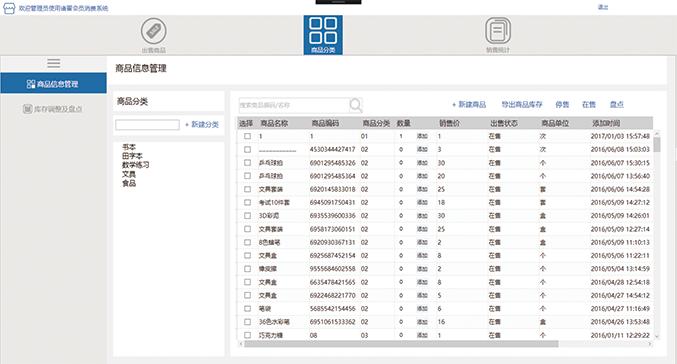Click the product code 6951061533362

click(332, 322)
